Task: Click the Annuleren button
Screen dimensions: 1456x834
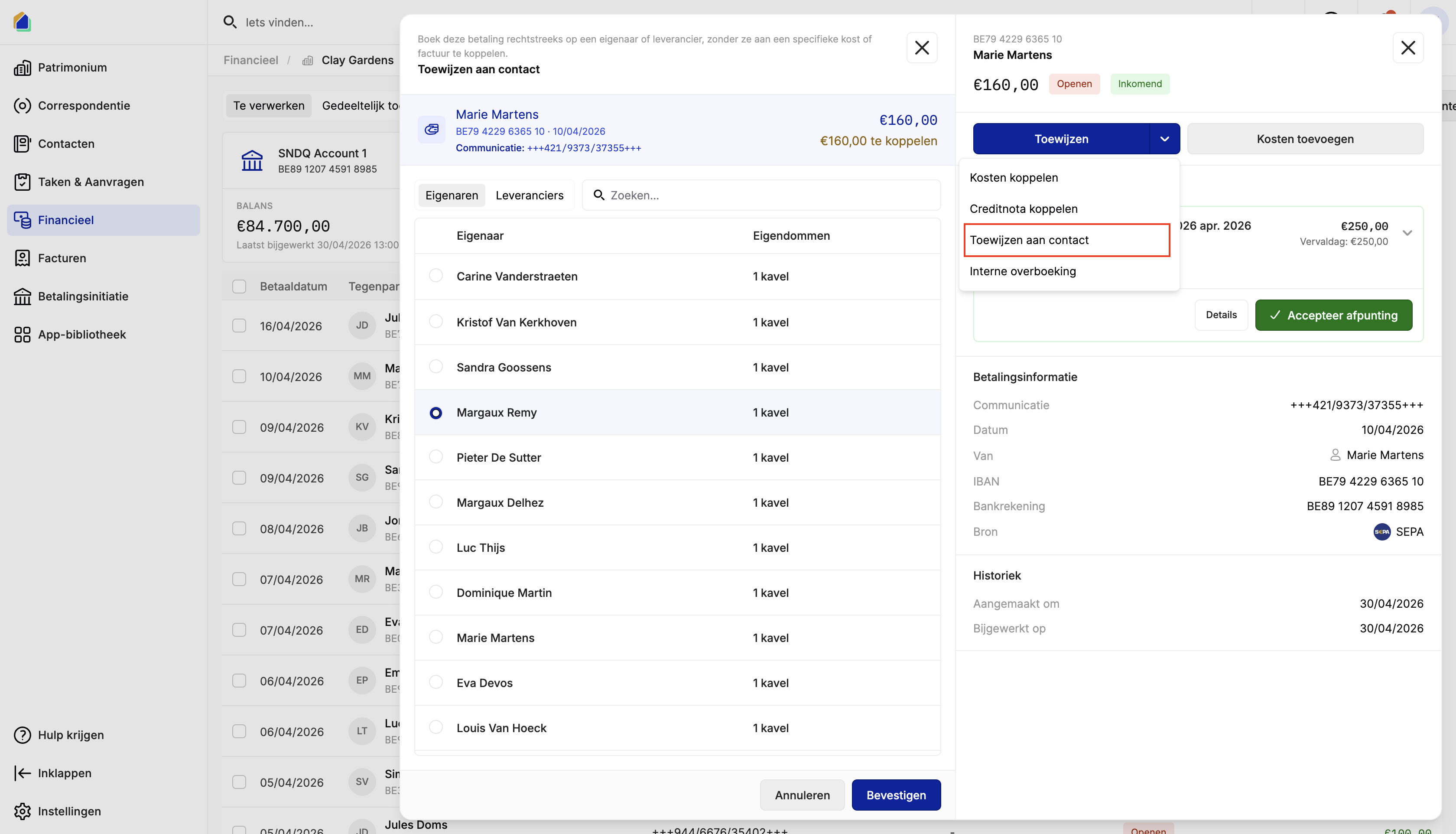Action: tap(802, 795)
